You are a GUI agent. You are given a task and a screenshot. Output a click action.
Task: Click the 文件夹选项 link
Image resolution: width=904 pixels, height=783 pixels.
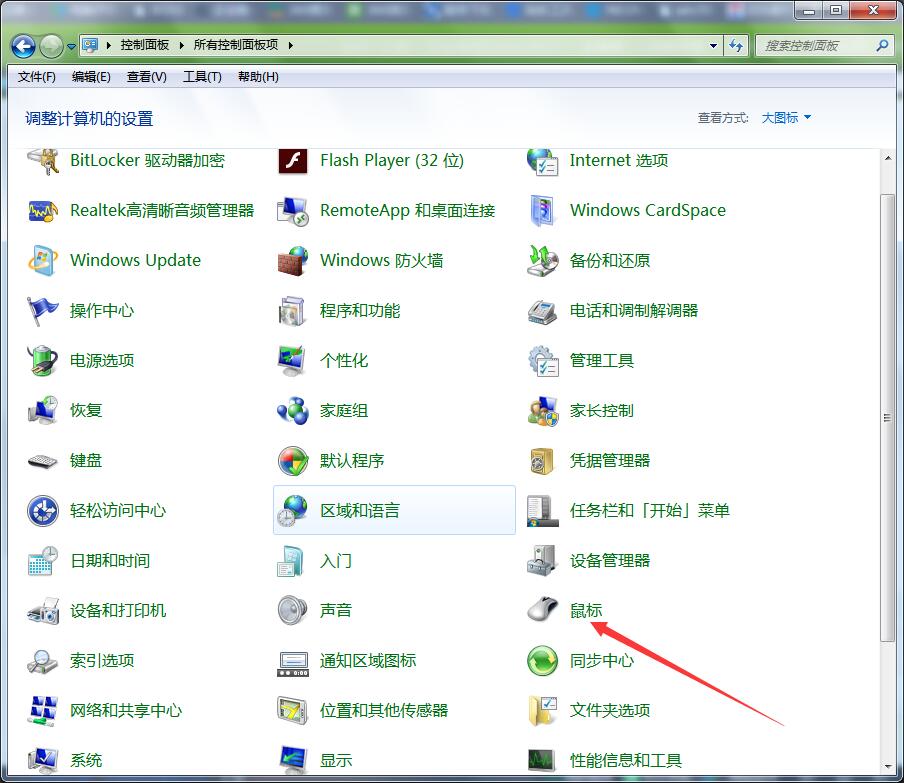(610, 711)
